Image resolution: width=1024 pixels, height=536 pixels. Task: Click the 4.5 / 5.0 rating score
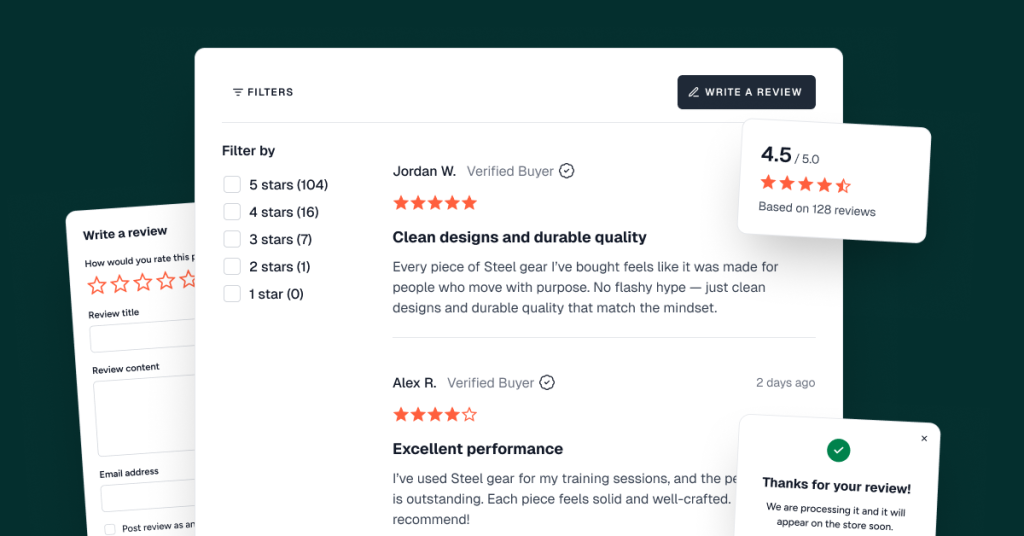coord(790,155)
